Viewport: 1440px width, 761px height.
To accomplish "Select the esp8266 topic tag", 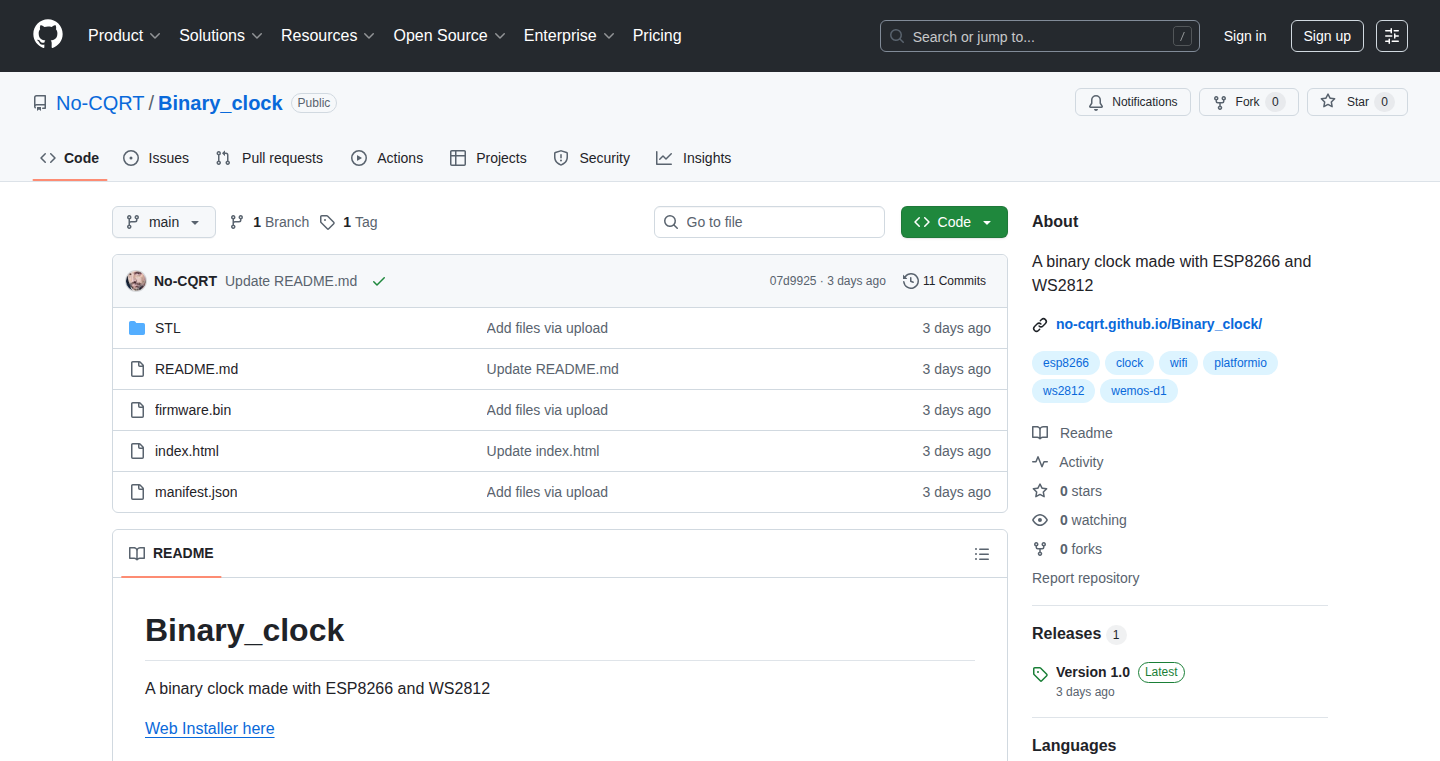I will 1066,363.
